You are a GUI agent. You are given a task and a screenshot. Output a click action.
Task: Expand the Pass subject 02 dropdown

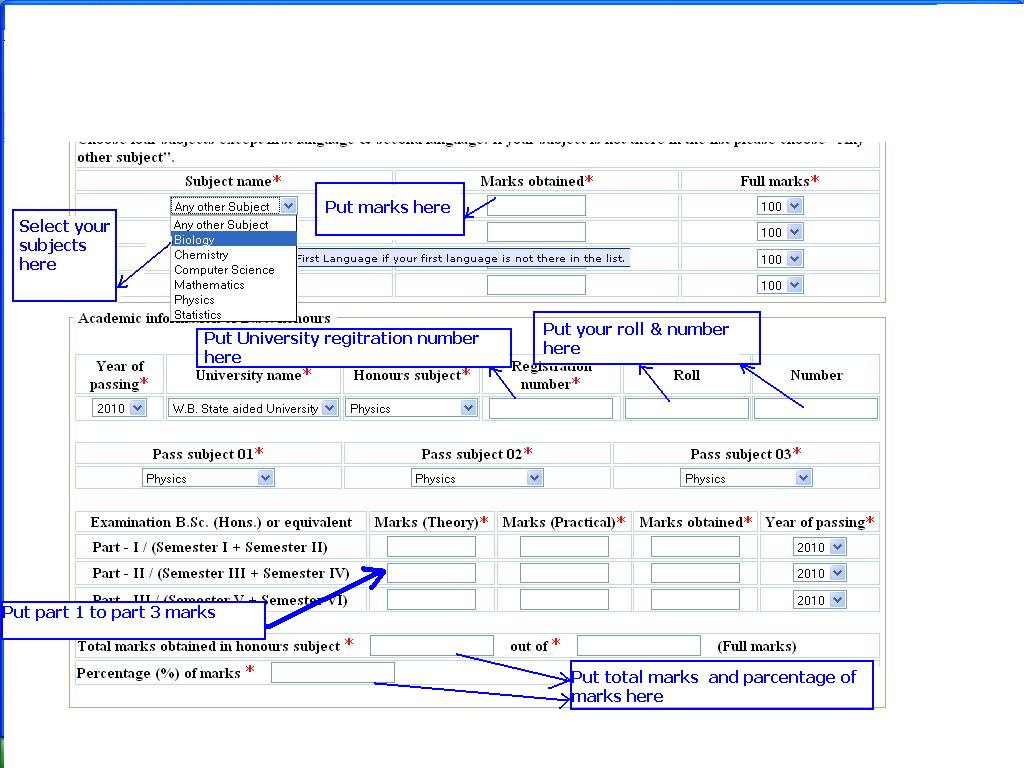pyautogui.click(x=477, y=478)
